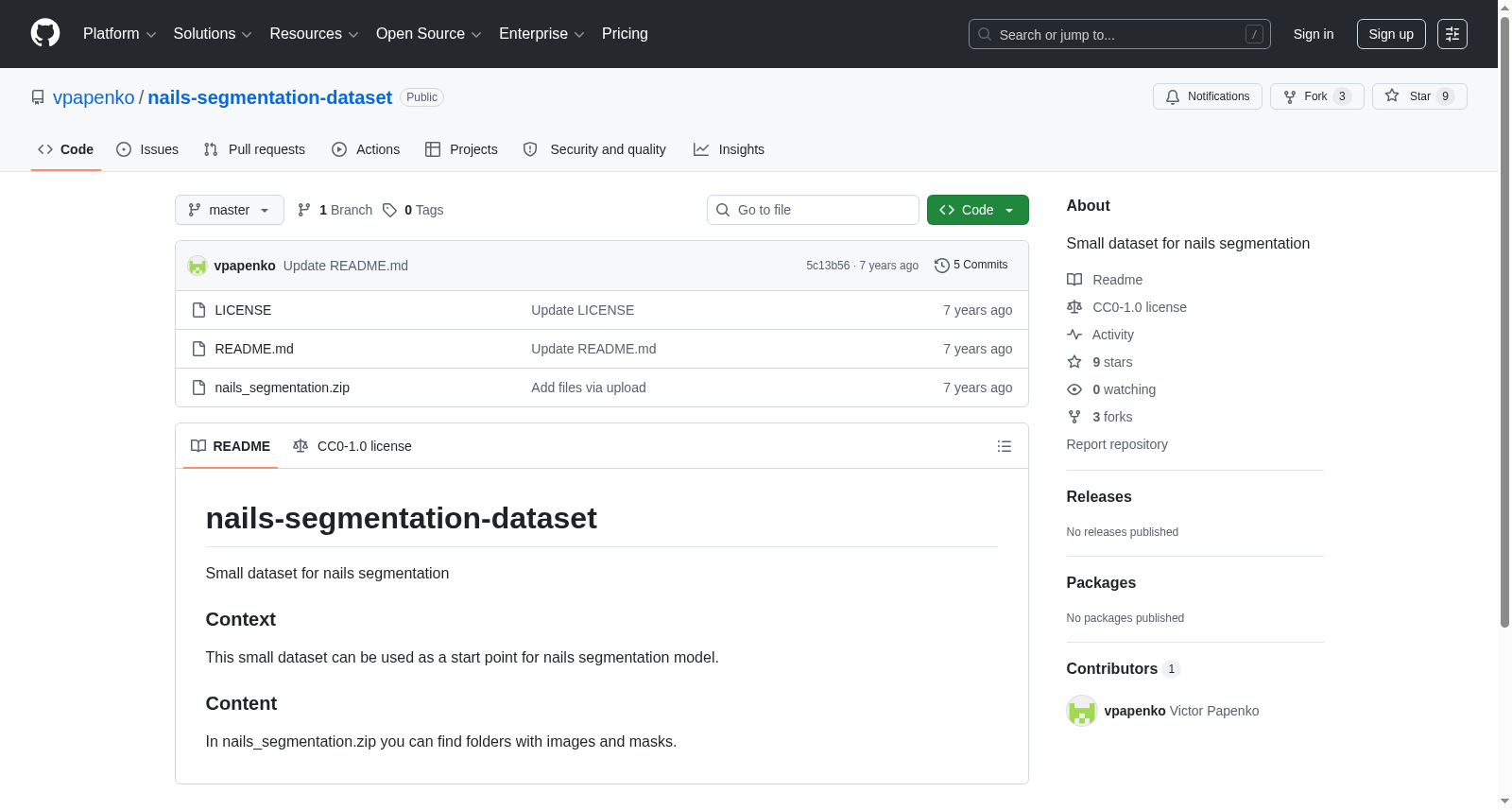The height and width of the screenshot is (810, 1512).
Task: Select the CC0-1.0 license tab
Action: [352, 446]
